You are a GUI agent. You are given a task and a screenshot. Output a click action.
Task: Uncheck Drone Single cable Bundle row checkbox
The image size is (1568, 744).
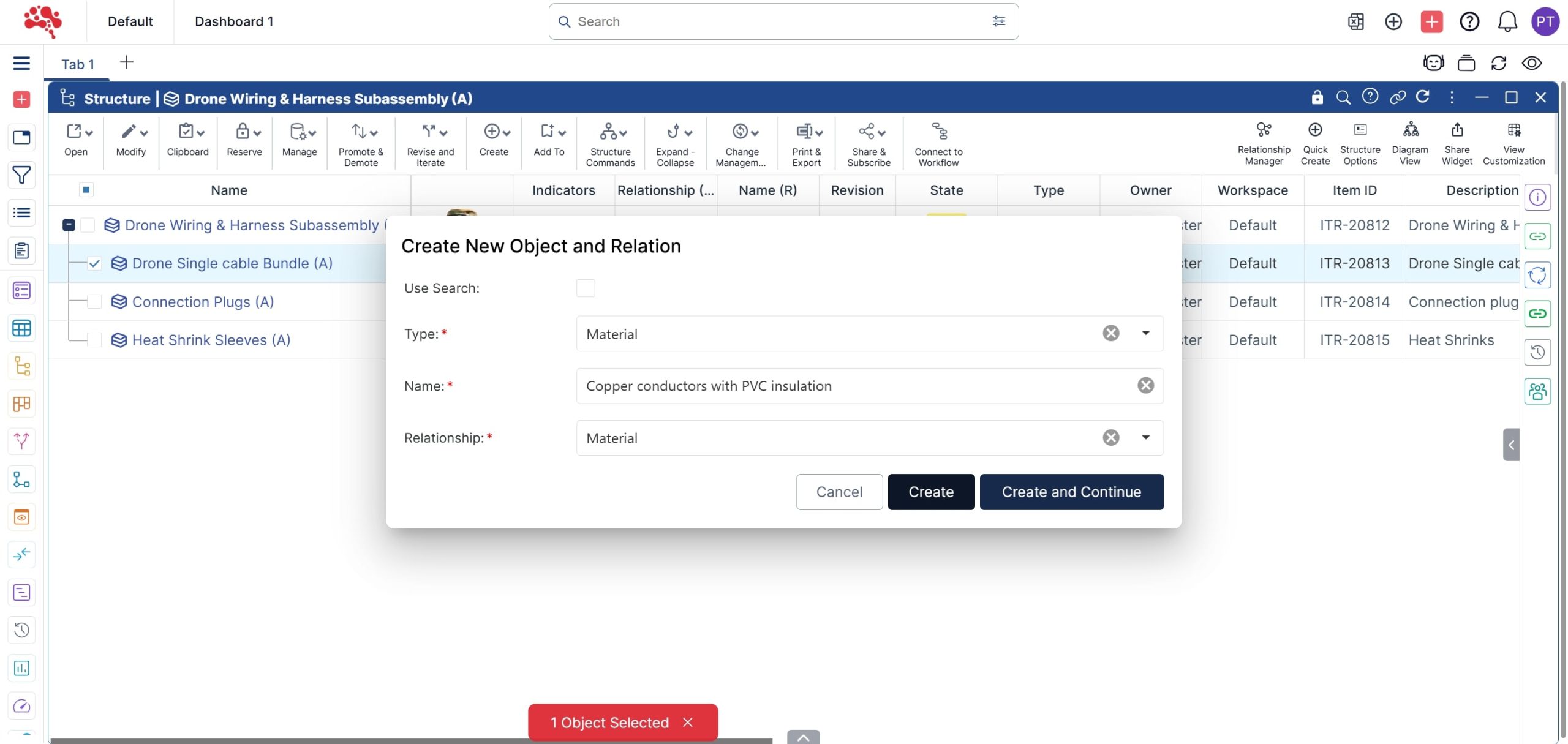click(x=94, y=264)
